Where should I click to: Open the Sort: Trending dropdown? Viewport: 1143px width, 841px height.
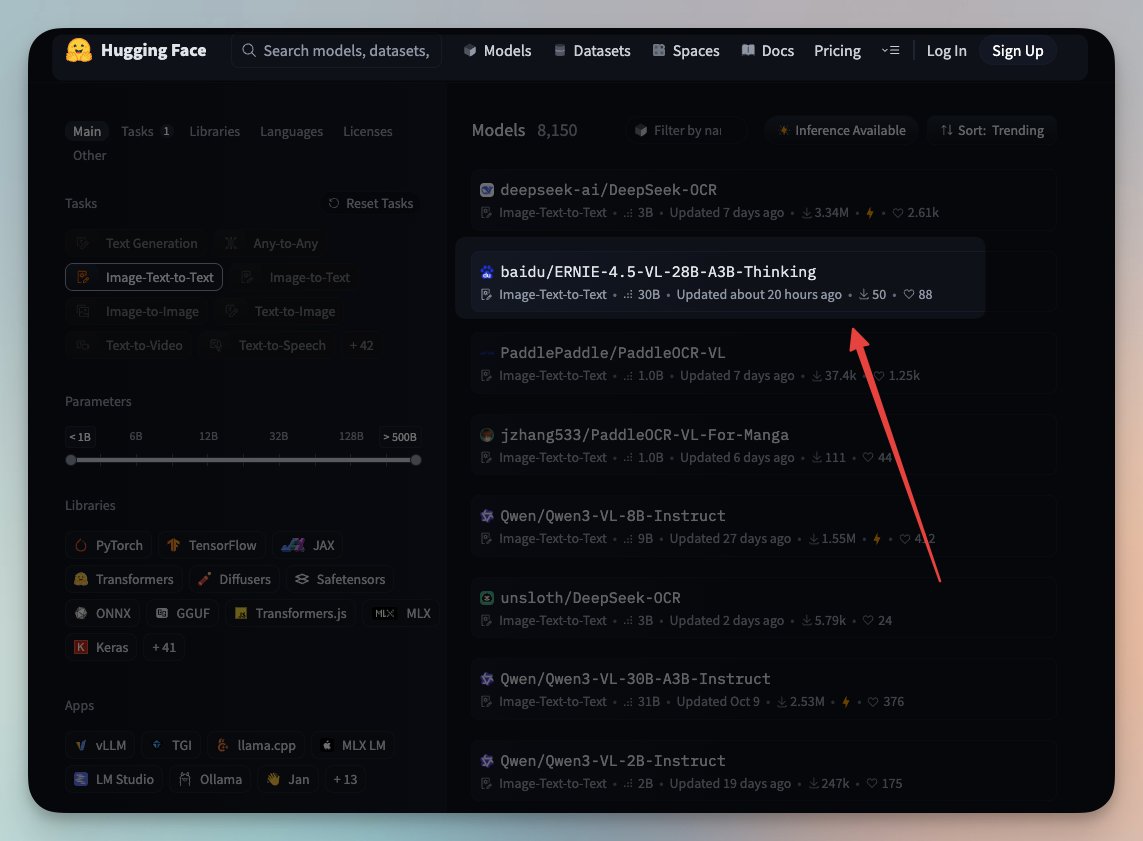coord(992,130)
